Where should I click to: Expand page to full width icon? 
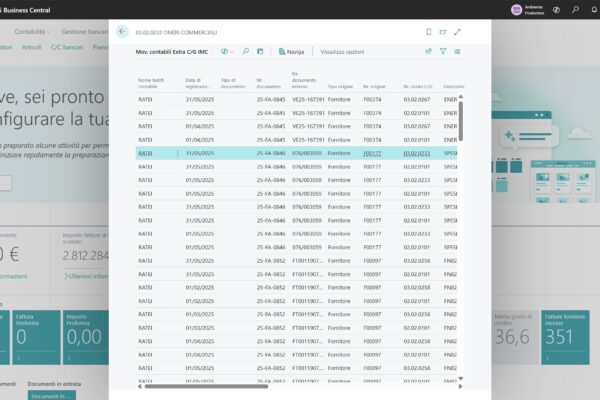click(458, 32)
